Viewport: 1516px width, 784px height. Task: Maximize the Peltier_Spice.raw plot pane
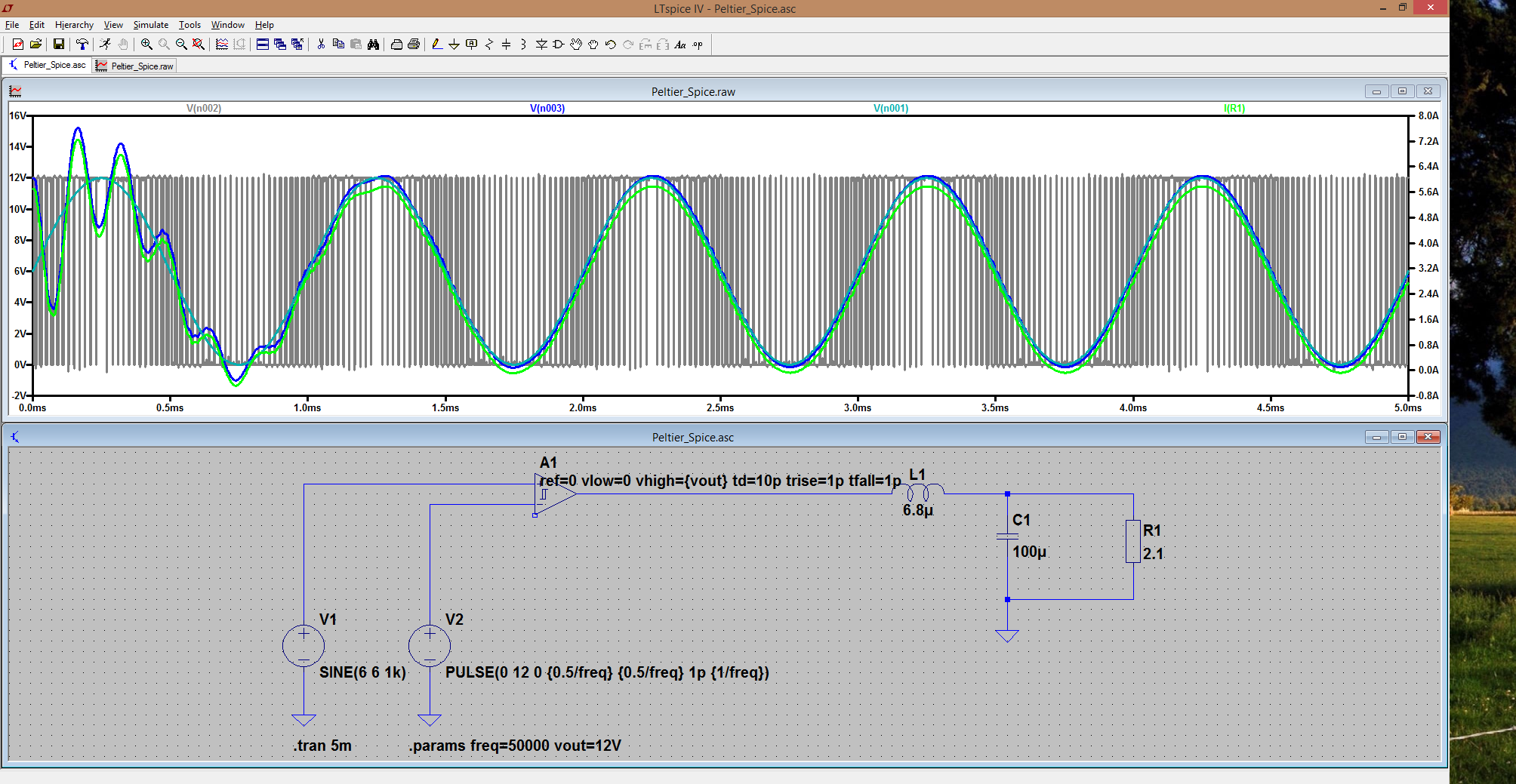(1402, 91)
